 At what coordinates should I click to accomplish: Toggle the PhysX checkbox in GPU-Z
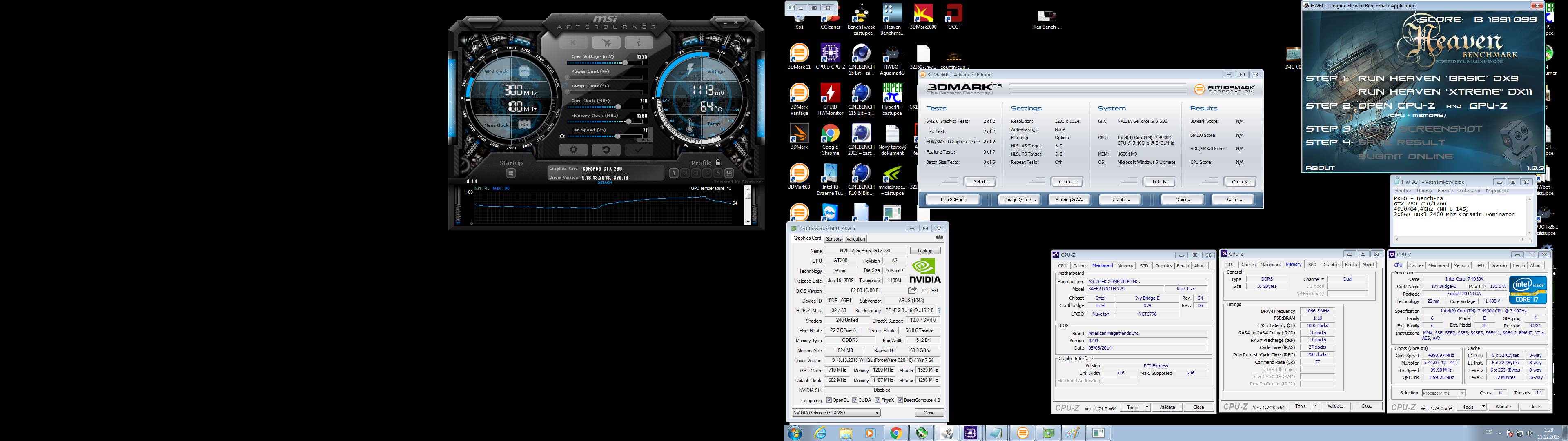pos(878,400)
